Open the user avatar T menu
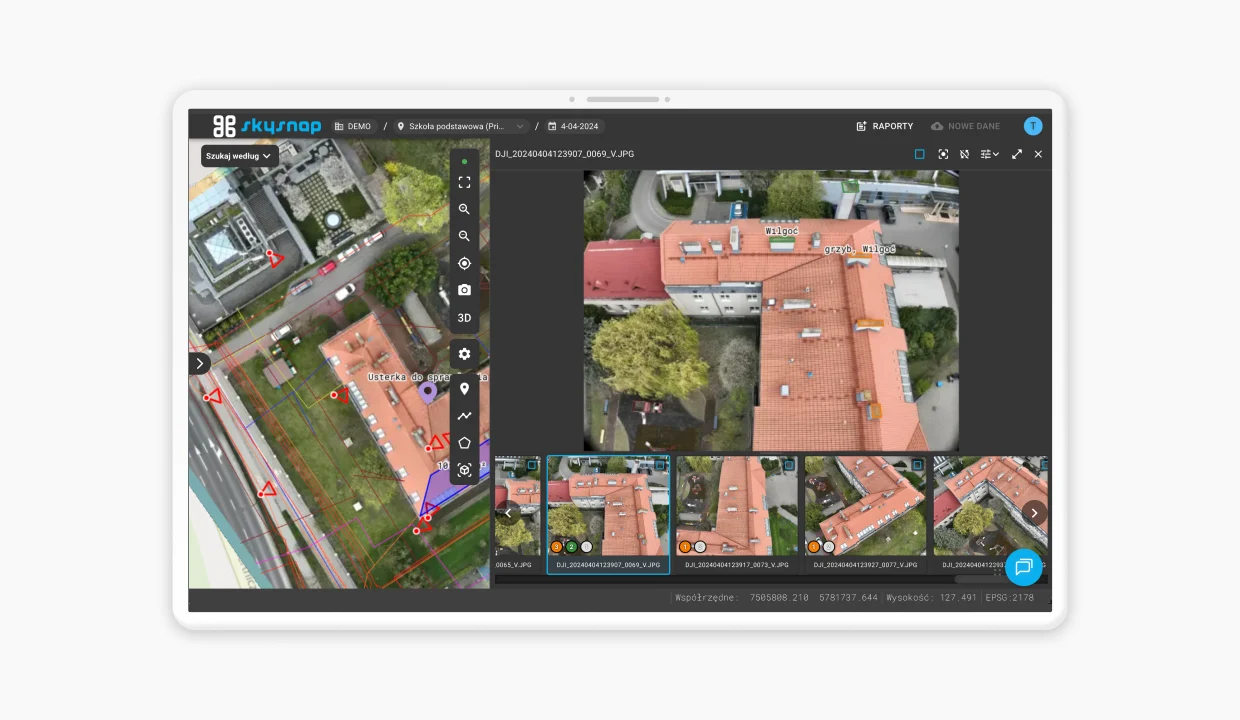Image resolution: width=1240 pixels, height=720 pixels. coord(1033,126)
